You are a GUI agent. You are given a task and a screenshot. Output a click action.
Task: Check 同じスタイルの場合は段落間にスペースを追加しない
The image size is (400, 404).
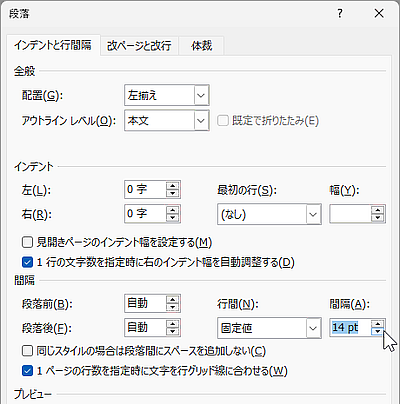(x=27, y=351)
